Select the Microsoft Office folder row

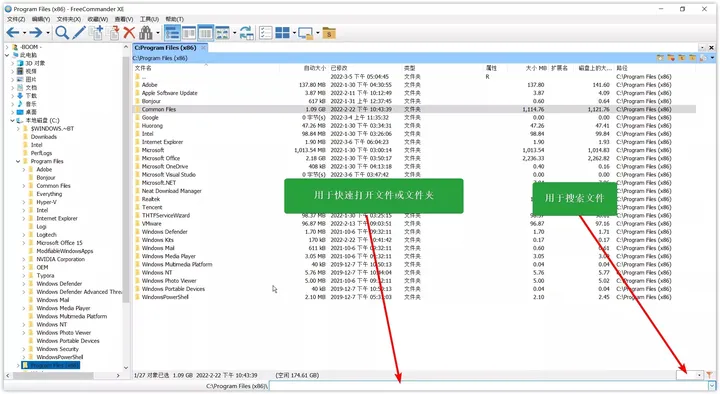click(414, 158)
